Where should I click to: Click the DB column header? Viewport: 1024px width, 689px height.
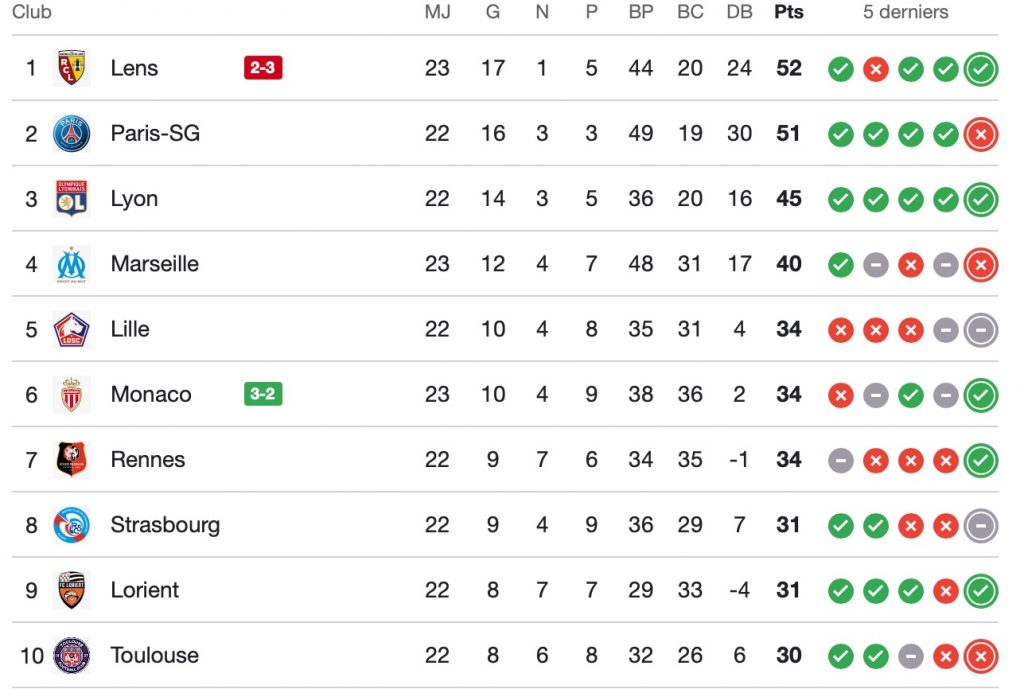[x=739, y=13]
